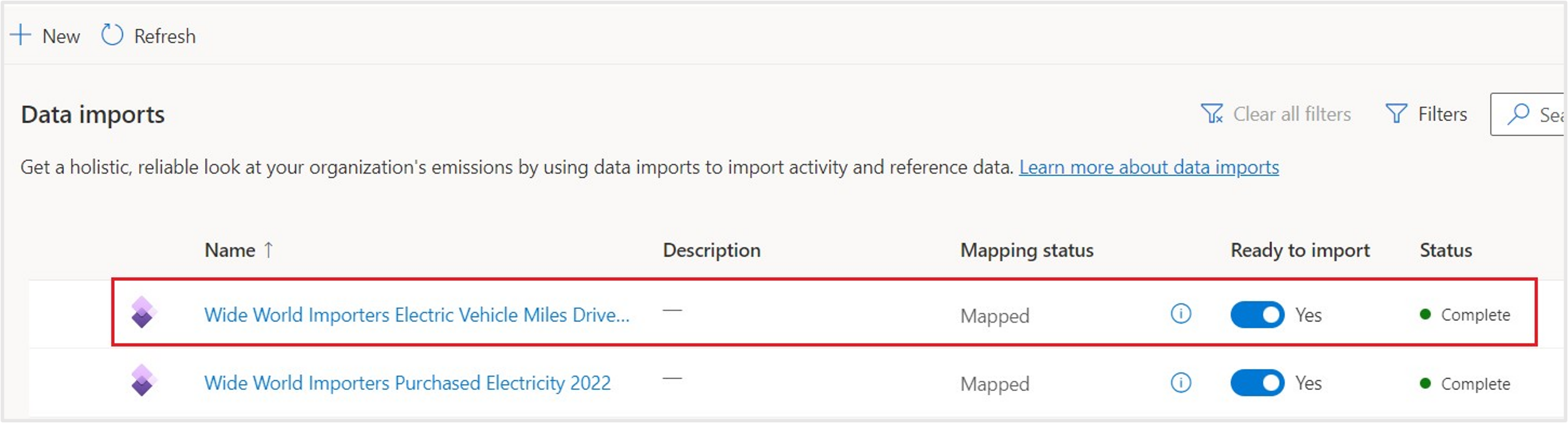Click the Description column header

pos(711,250)
